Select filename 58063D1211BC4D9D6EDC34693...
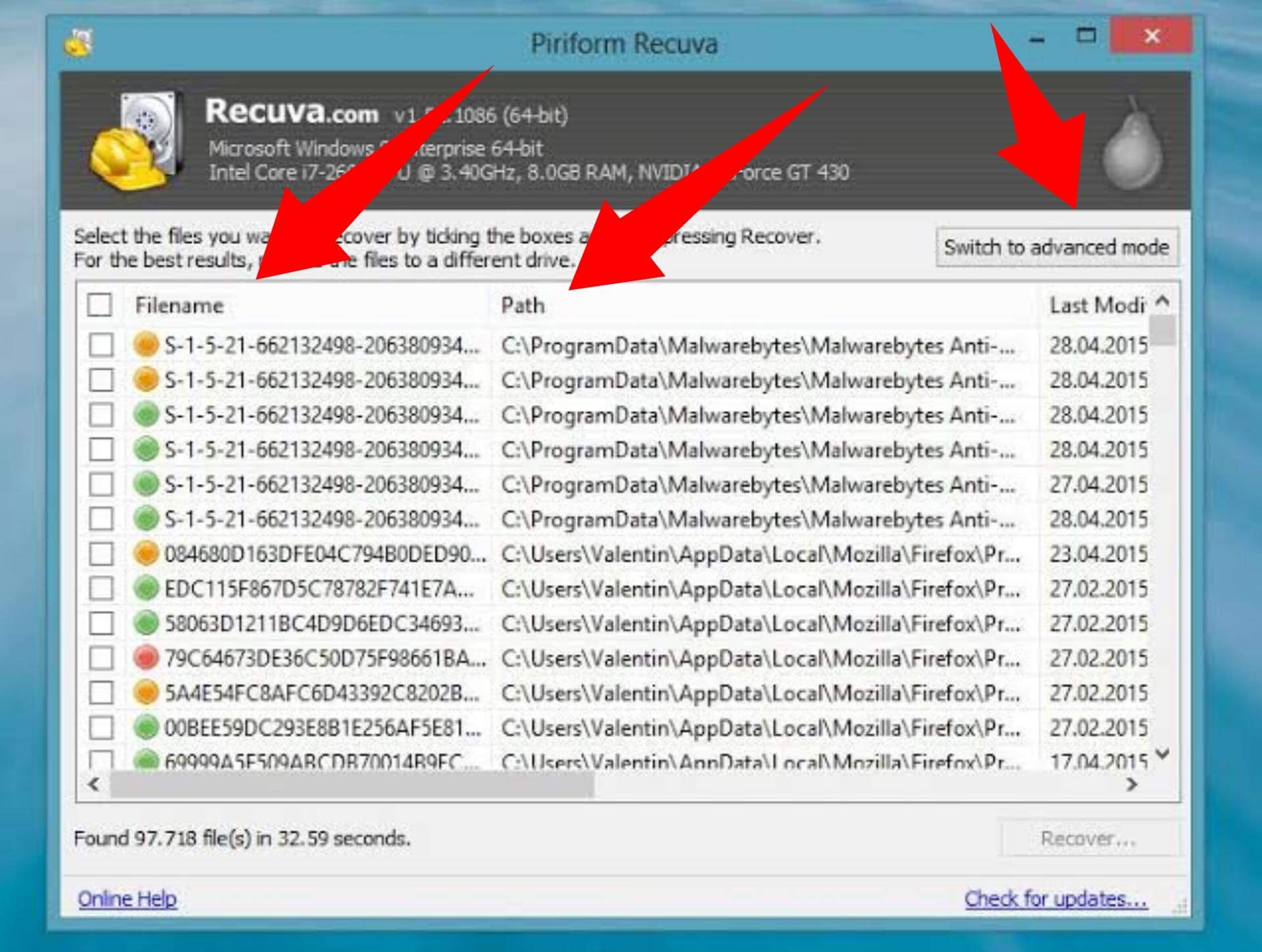Screen dimensions: 1262x952 pyautogui.click(x=322, y=624)
